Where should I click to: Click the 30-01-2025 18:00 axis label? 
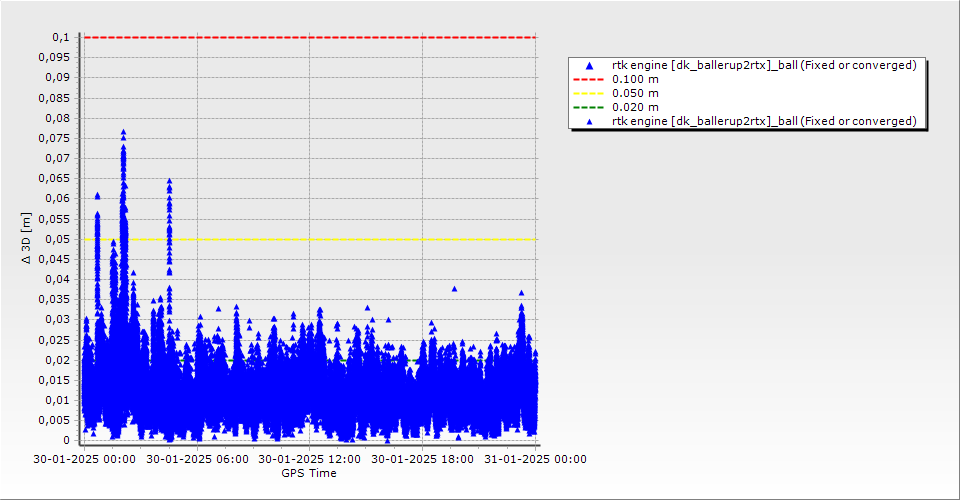[x=422, y=459]
